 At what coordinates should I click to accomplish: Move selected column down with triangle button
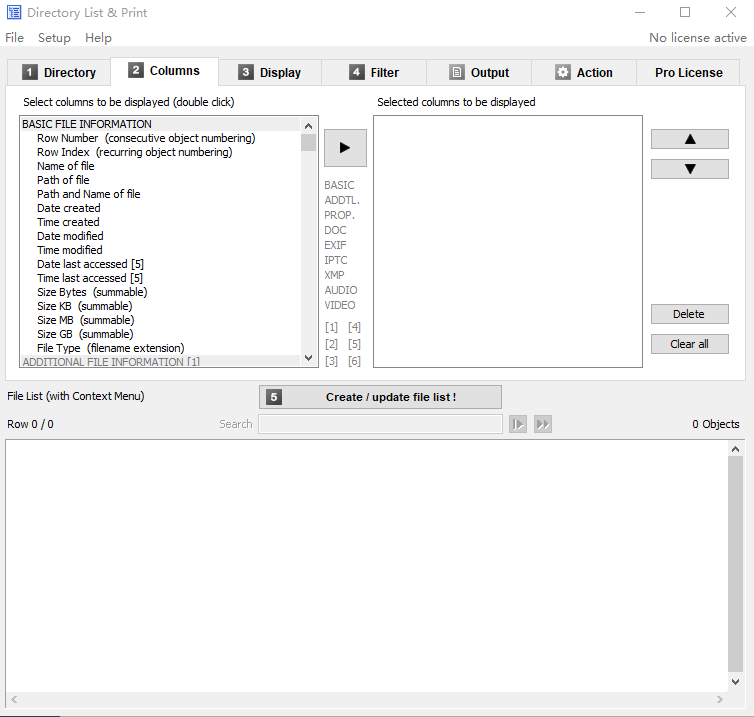(x=689, y=169)
